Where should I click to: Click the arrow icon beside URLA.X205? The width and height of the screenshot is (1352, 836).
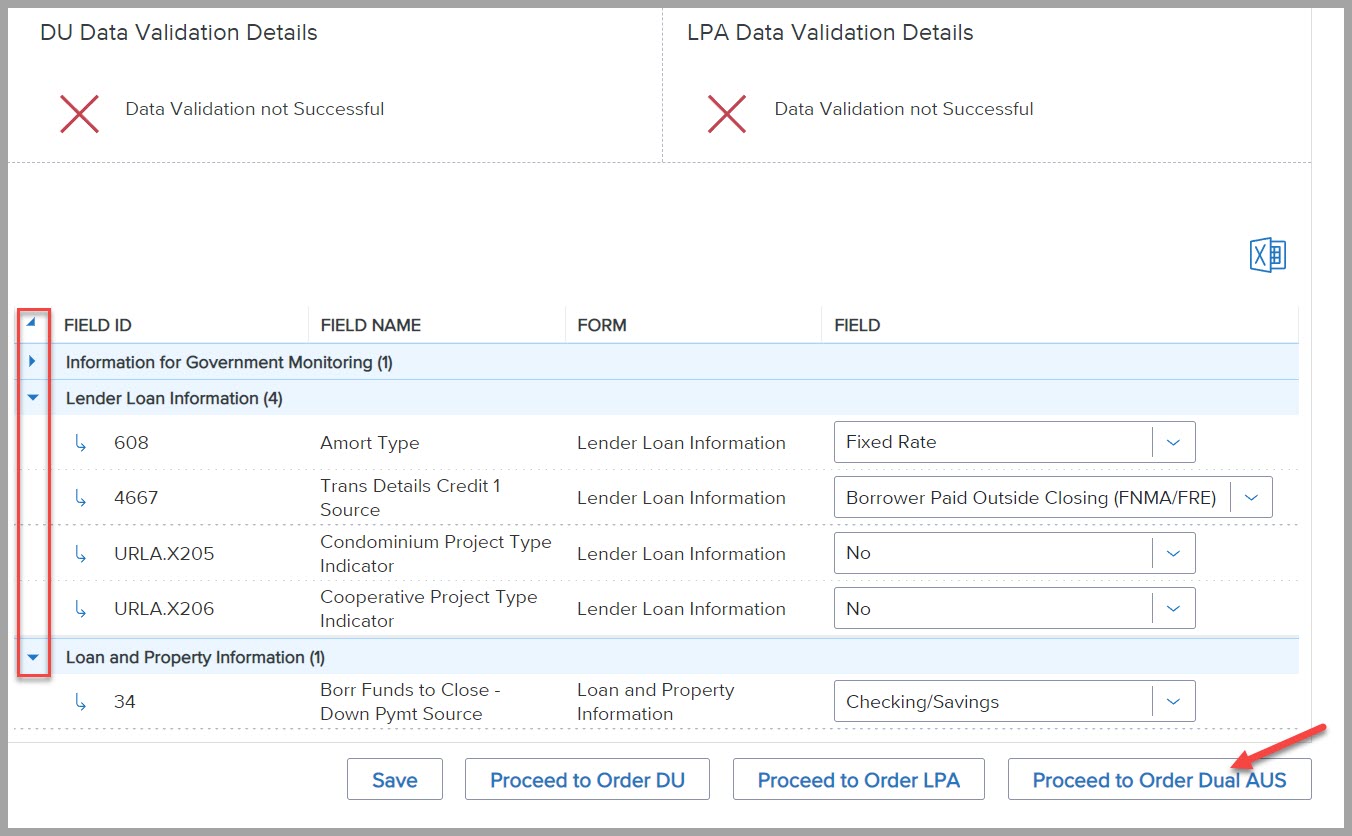coord(81,554)
